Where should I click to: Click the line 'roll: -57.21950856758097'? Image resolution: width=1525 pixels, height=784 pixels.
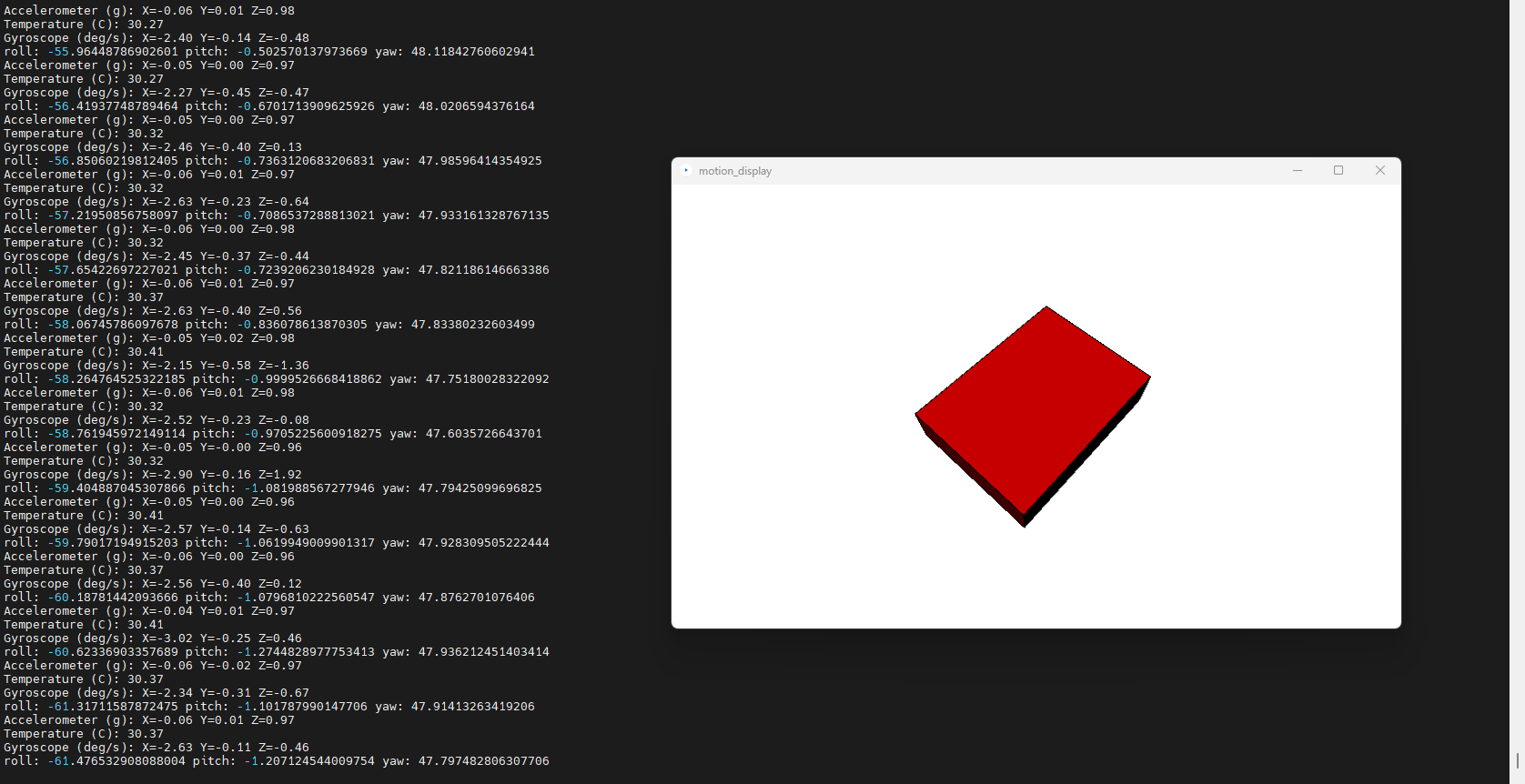[x=277, y=216]
